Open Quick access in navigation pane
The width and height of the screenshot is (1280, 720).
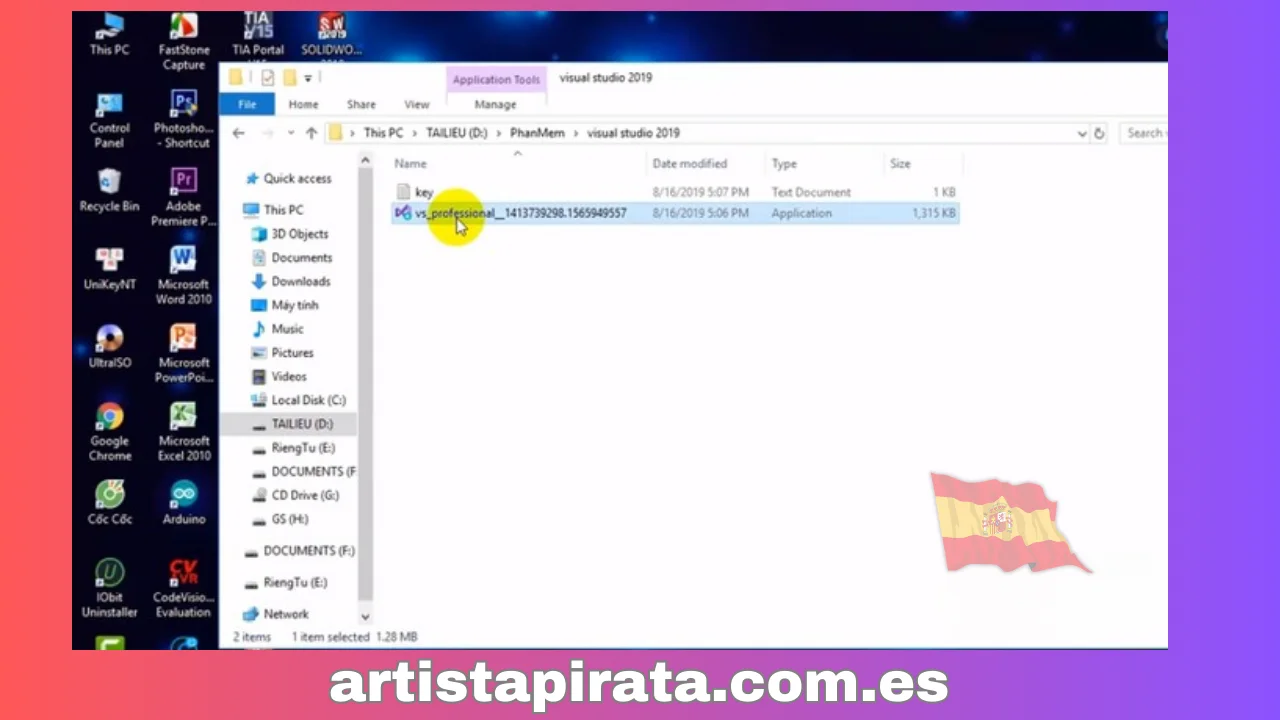[297, 179]
